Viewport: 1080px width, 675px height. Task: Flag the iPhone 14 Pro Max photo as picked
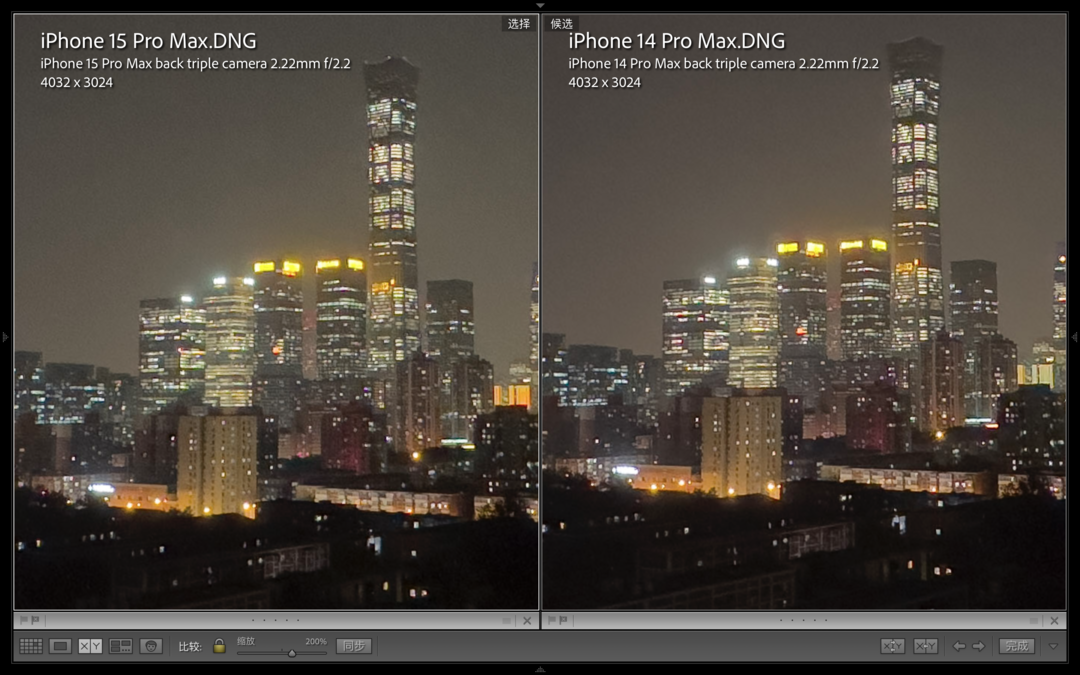click(551, 620)
